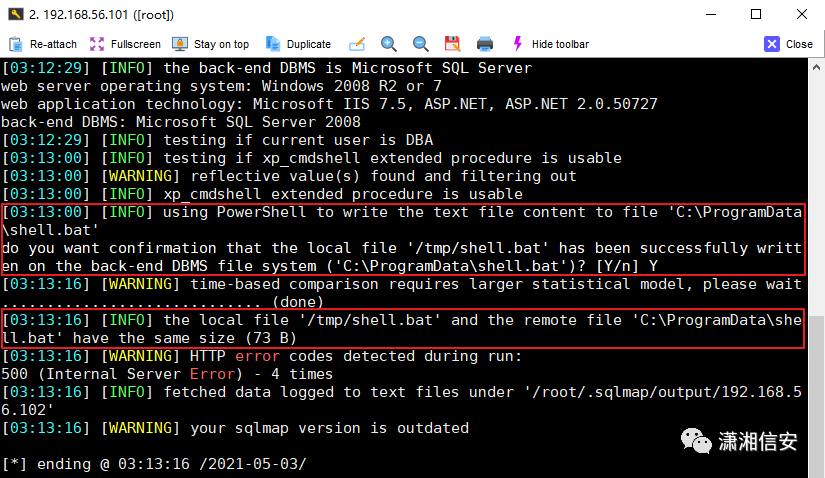Maximize the terminal window
This screenshot has height=478, width=825.
click(x=756, y=14)
